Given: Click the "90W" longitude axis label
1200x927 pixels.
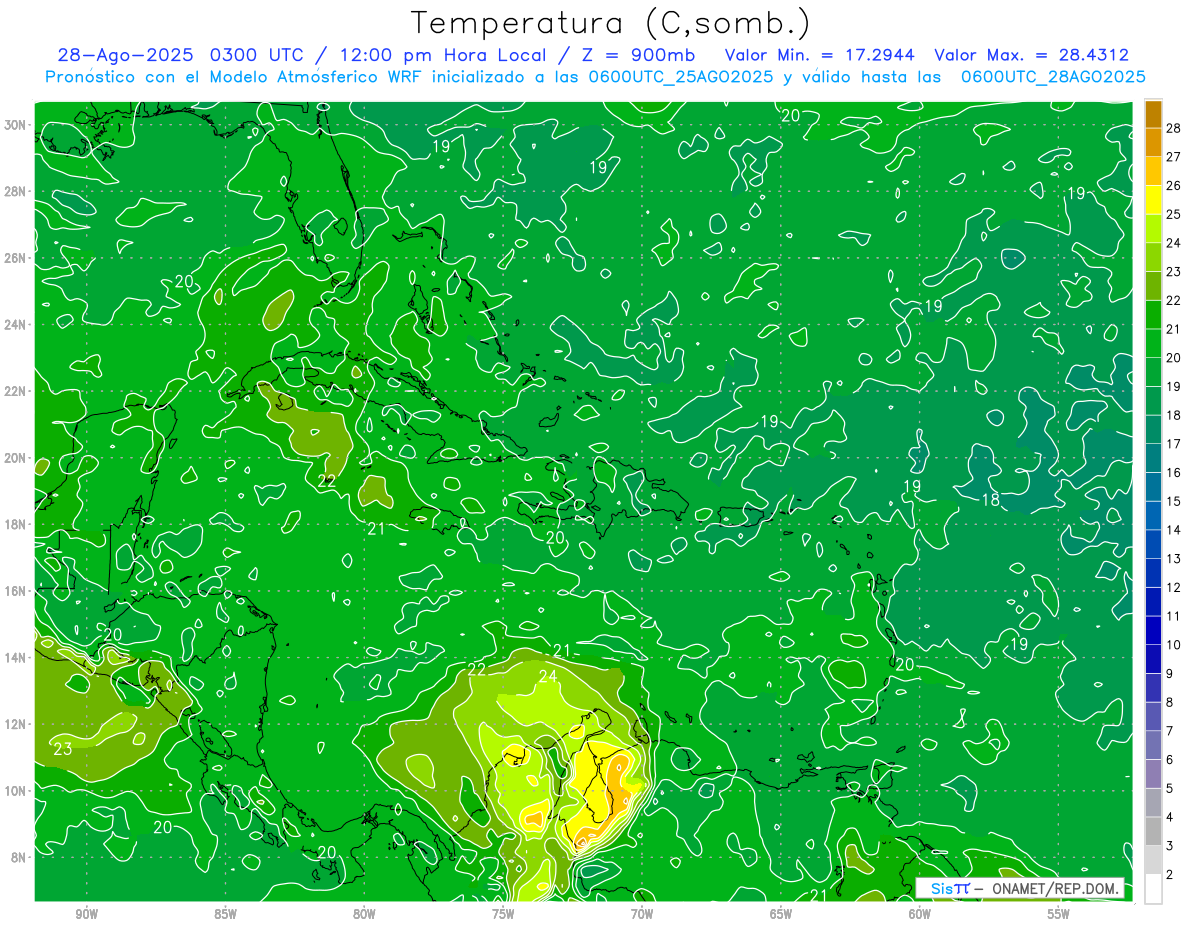Looking at the screenshot, I should click(87, 914).
